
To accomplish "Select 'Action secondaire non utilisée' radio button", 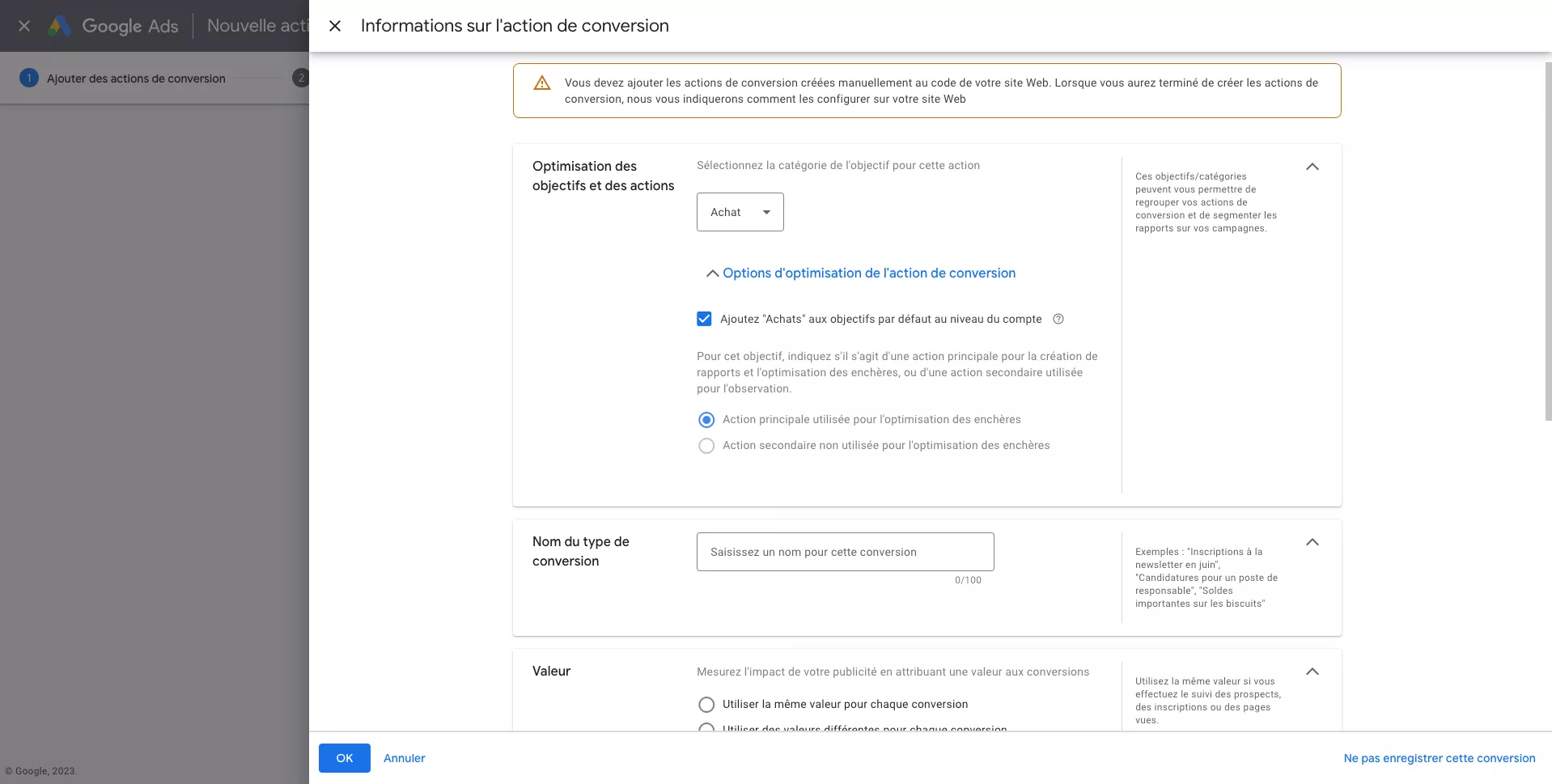I will click(x=706, y=446).
